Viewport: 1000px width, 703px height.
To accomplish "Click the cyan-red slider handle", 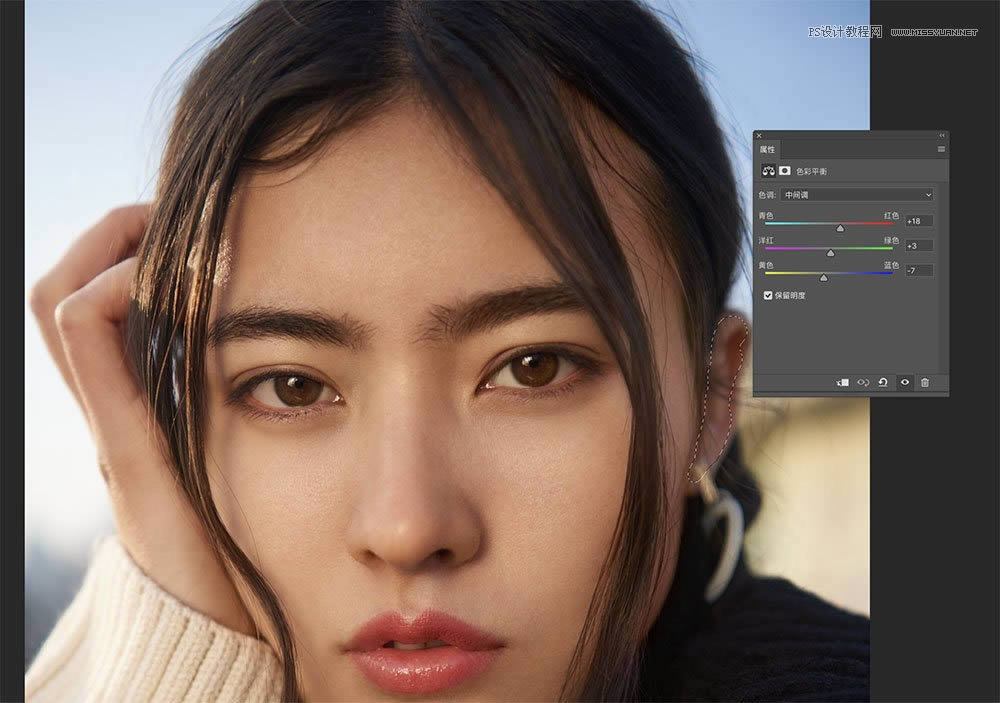I will pyautogui.click(x=840, y=228).
